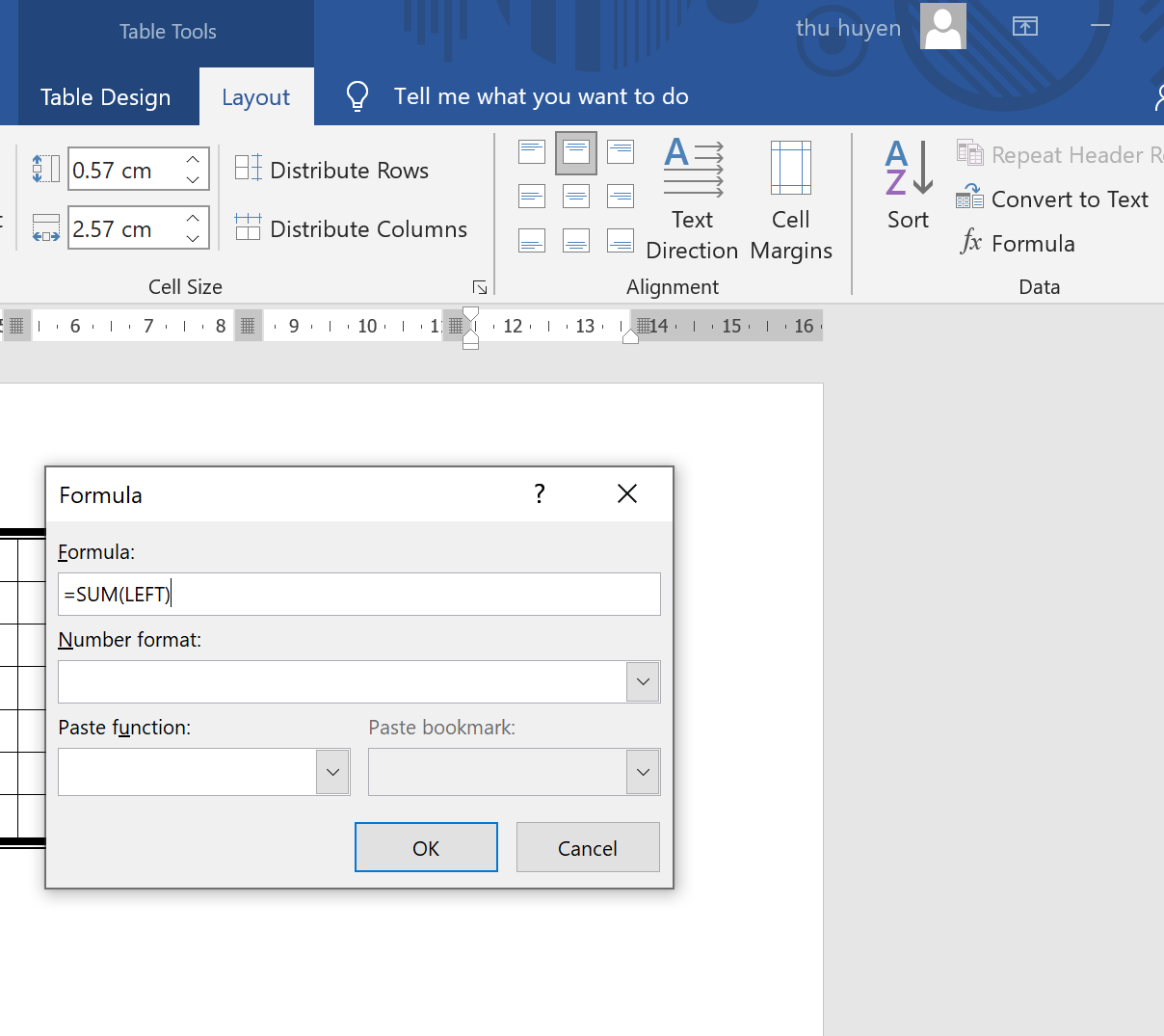This screenshot has height=1036, width=1164.
Task: Cancel the Formula dialog
Action: [588, 847]
